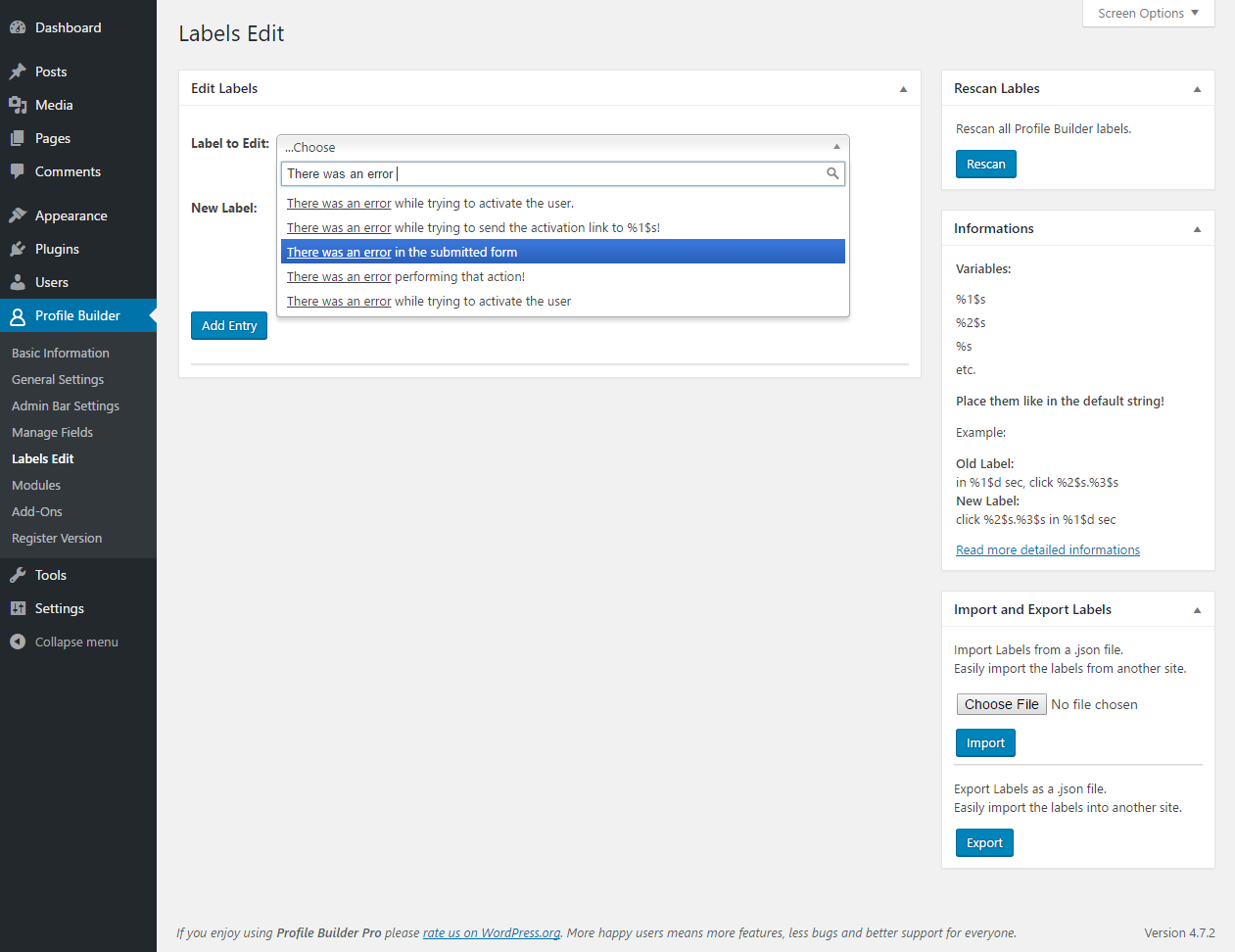Click the Import button
Viewport: 1235px width, 952px height.
(x=985, y=742)
